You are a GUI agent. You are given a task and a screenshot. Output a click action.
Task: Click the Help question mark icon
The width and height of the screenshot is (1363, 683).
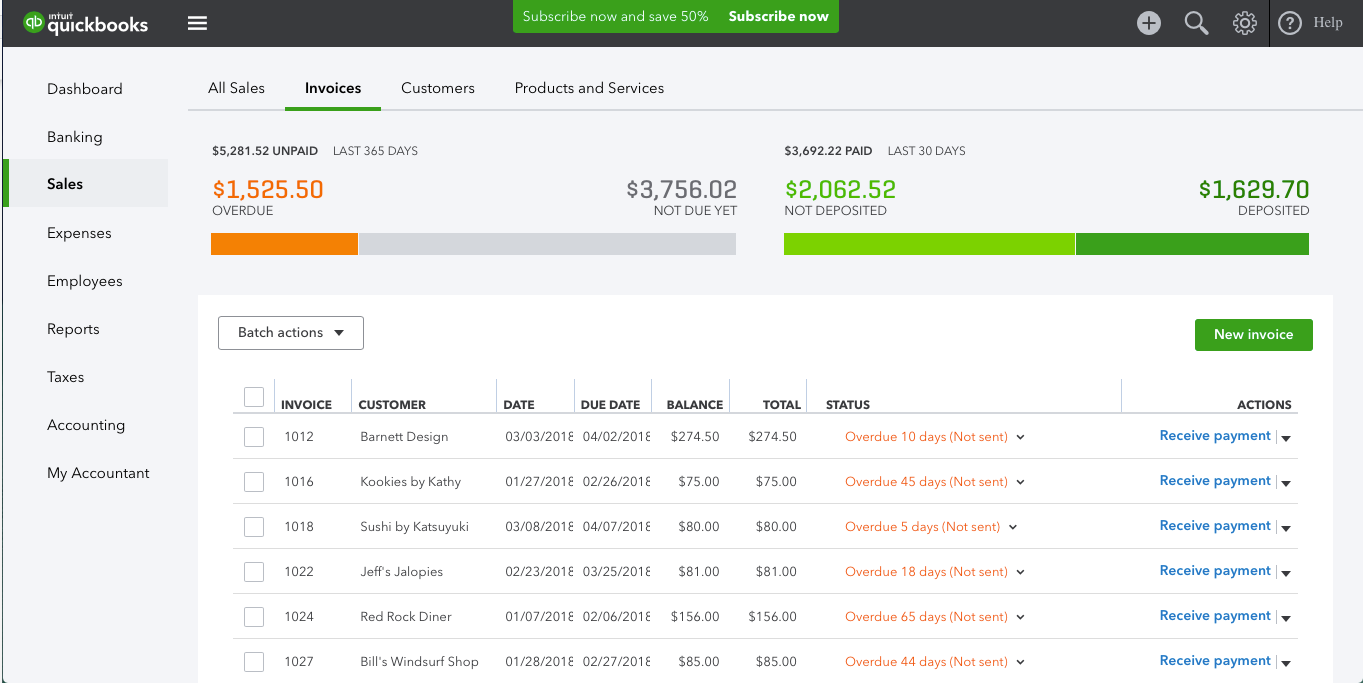[x=1289, y=22]
